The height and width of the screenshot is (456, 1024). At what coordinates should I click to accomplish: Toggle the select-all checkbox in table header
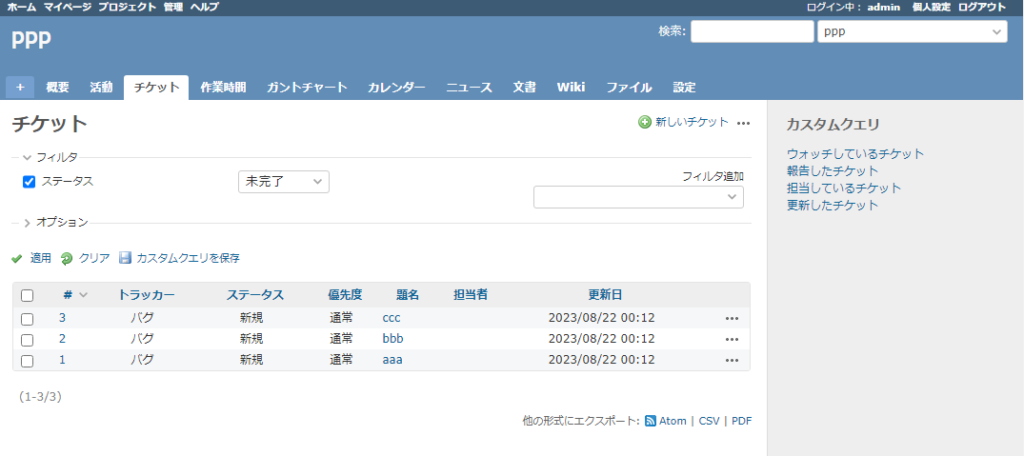click(x=27, y=296)
